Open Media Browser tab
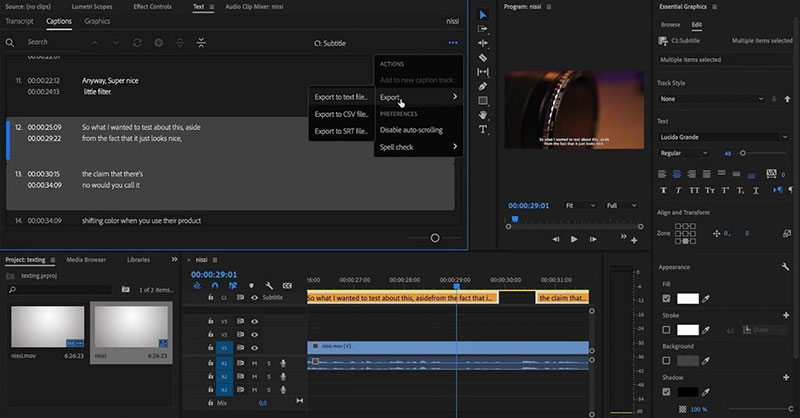The image size is (800, 418). coord(86,260)
